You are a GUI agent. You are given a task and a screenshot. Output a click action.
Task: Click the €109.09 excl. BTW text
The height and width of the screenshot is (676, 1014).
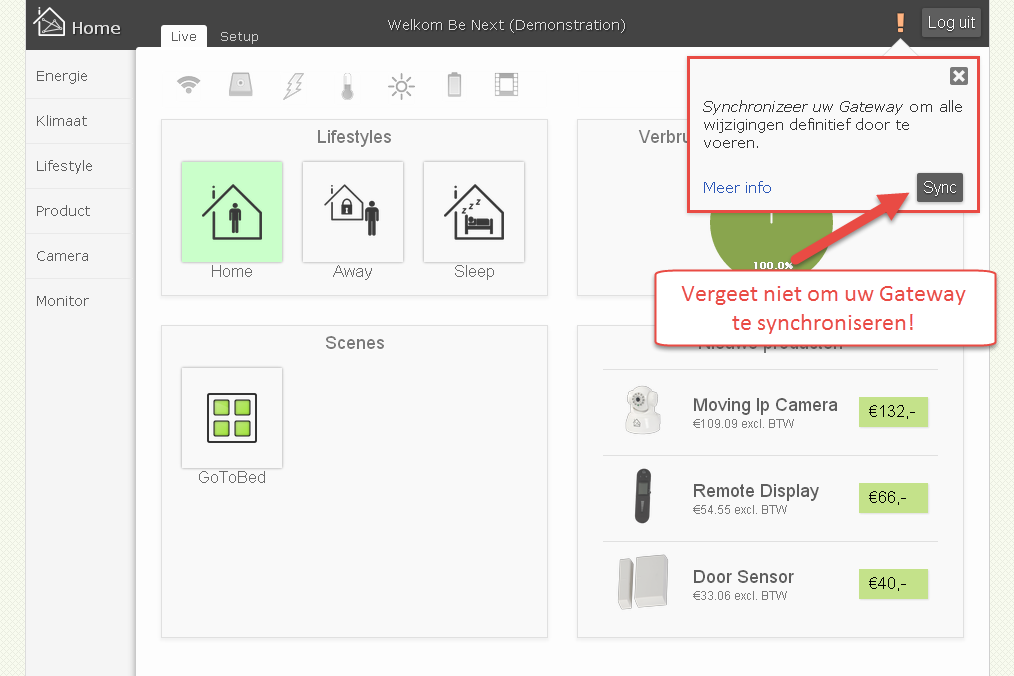743,424
